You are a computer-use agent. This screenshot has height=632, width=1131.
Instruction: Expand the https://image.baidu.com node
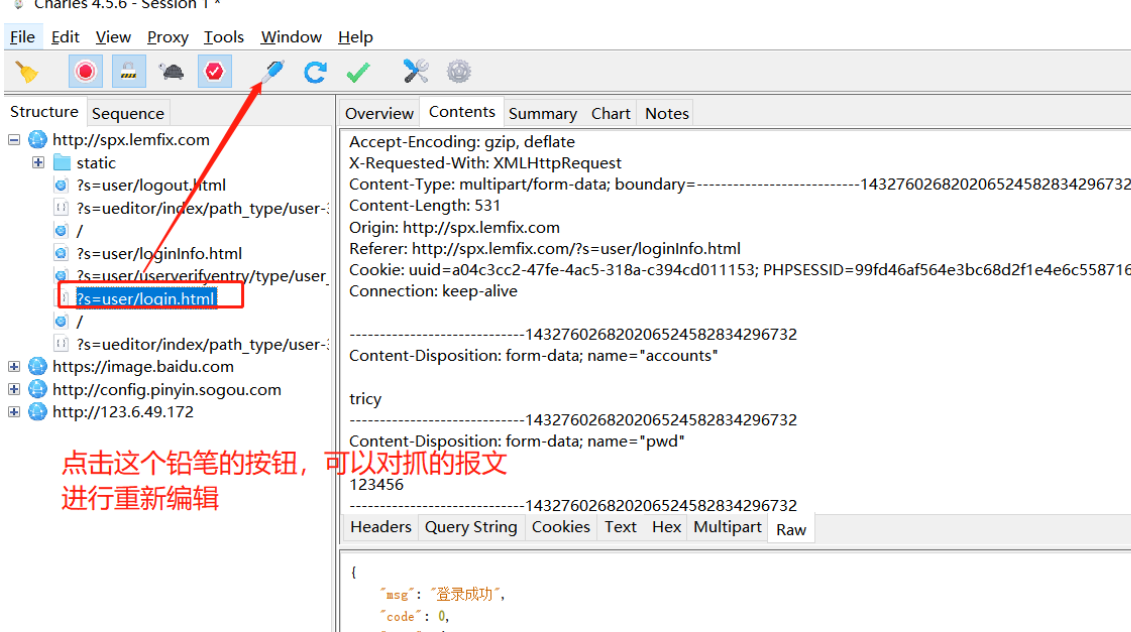(14, 366)
